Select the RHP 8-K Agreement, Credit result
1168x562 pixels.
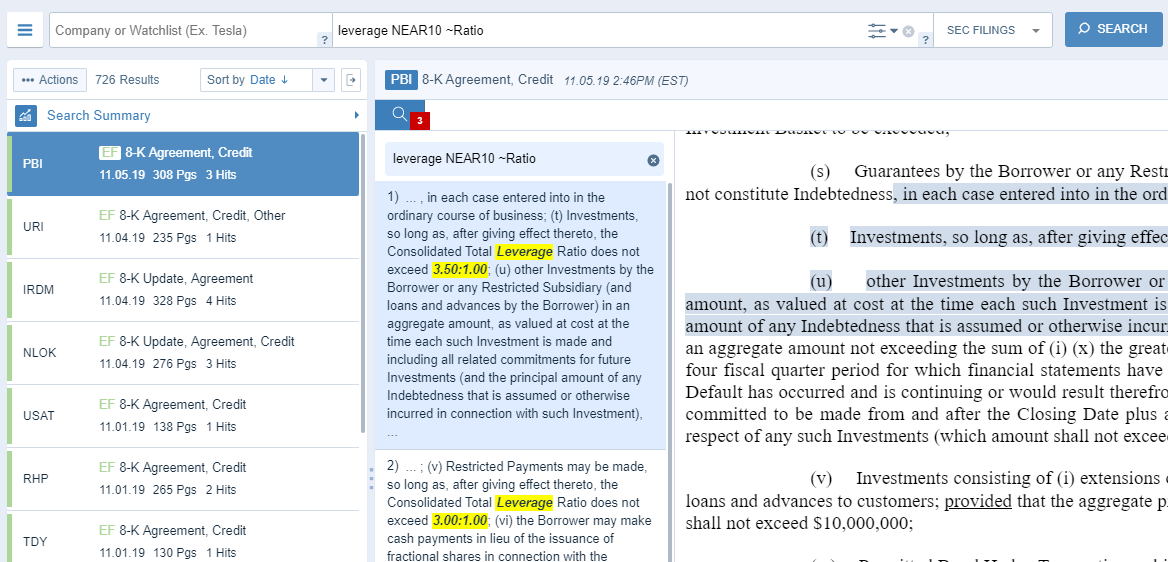(x=183, y=479)
